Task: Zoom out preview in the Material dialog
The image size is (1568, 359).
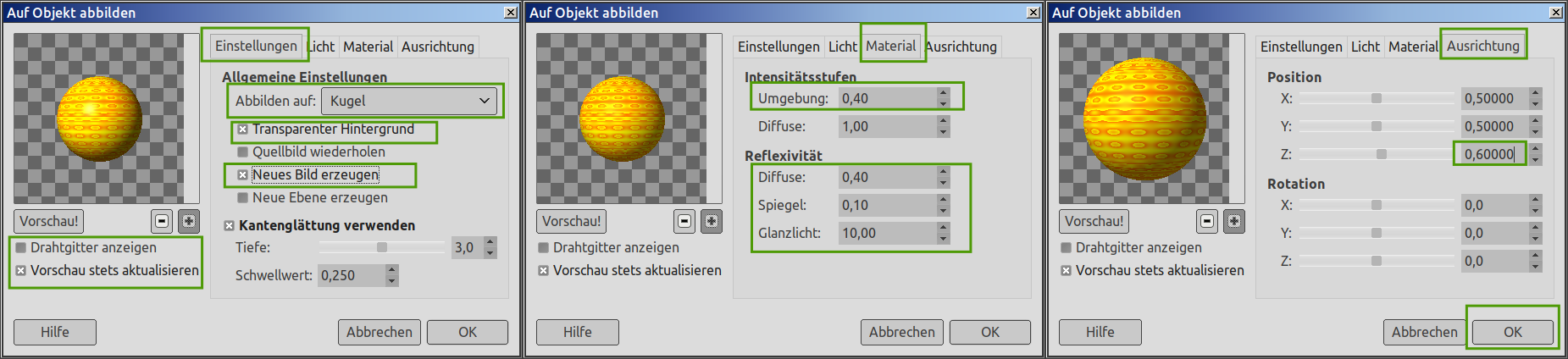Action: (684, 221)
